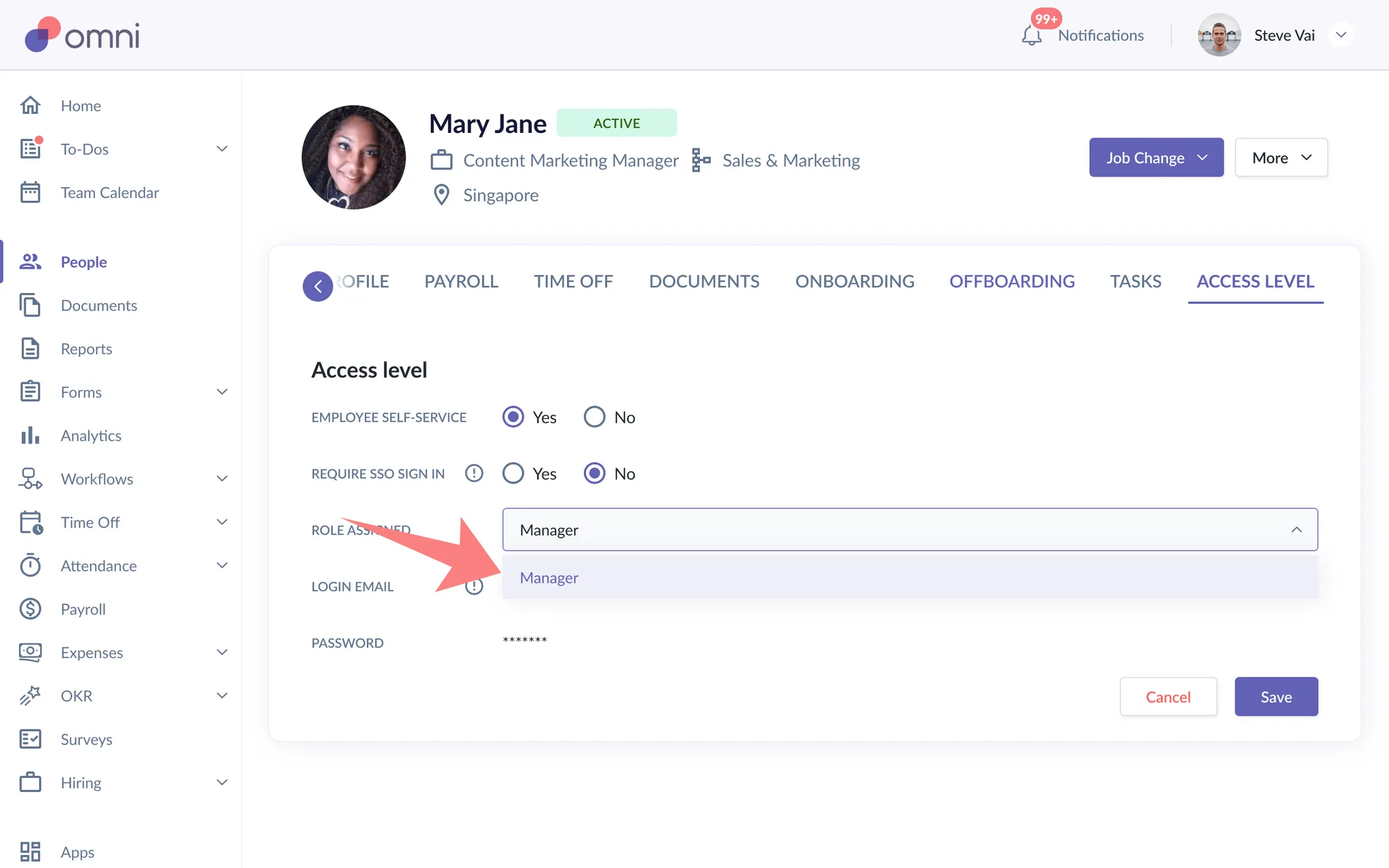Collapse the Role Assigned dropdown
The height and width of the screenshot is (868, 1389).
(x=1296, y=530)
